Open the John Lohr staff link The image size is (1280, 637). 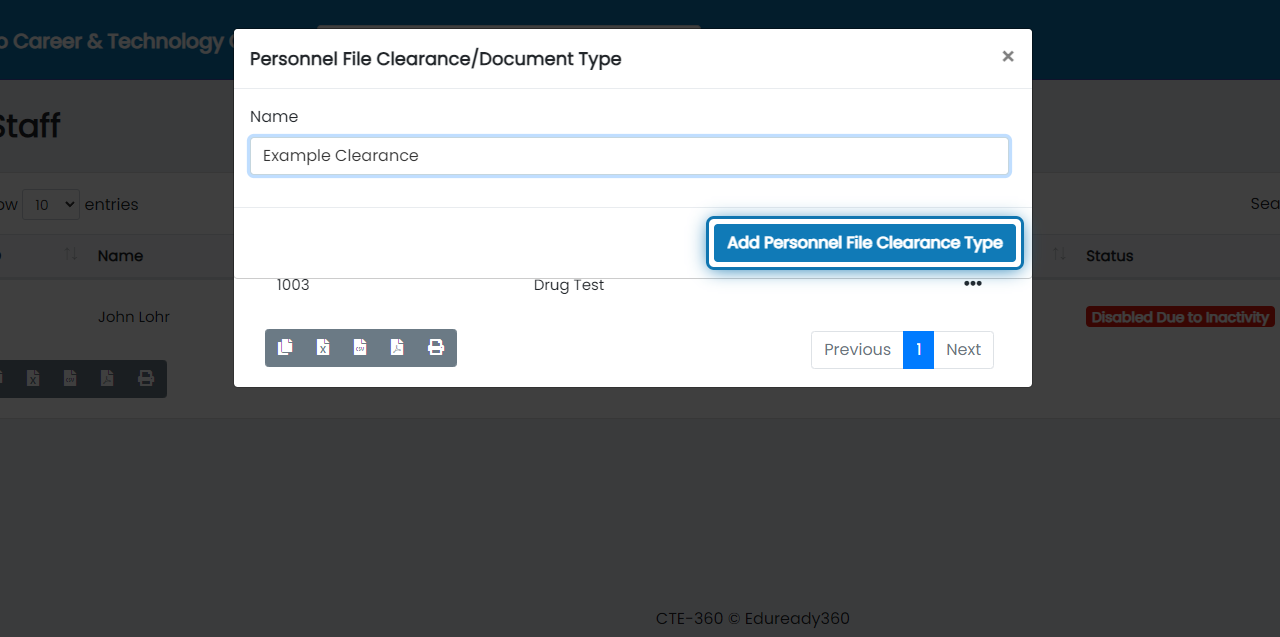(134, 317)
